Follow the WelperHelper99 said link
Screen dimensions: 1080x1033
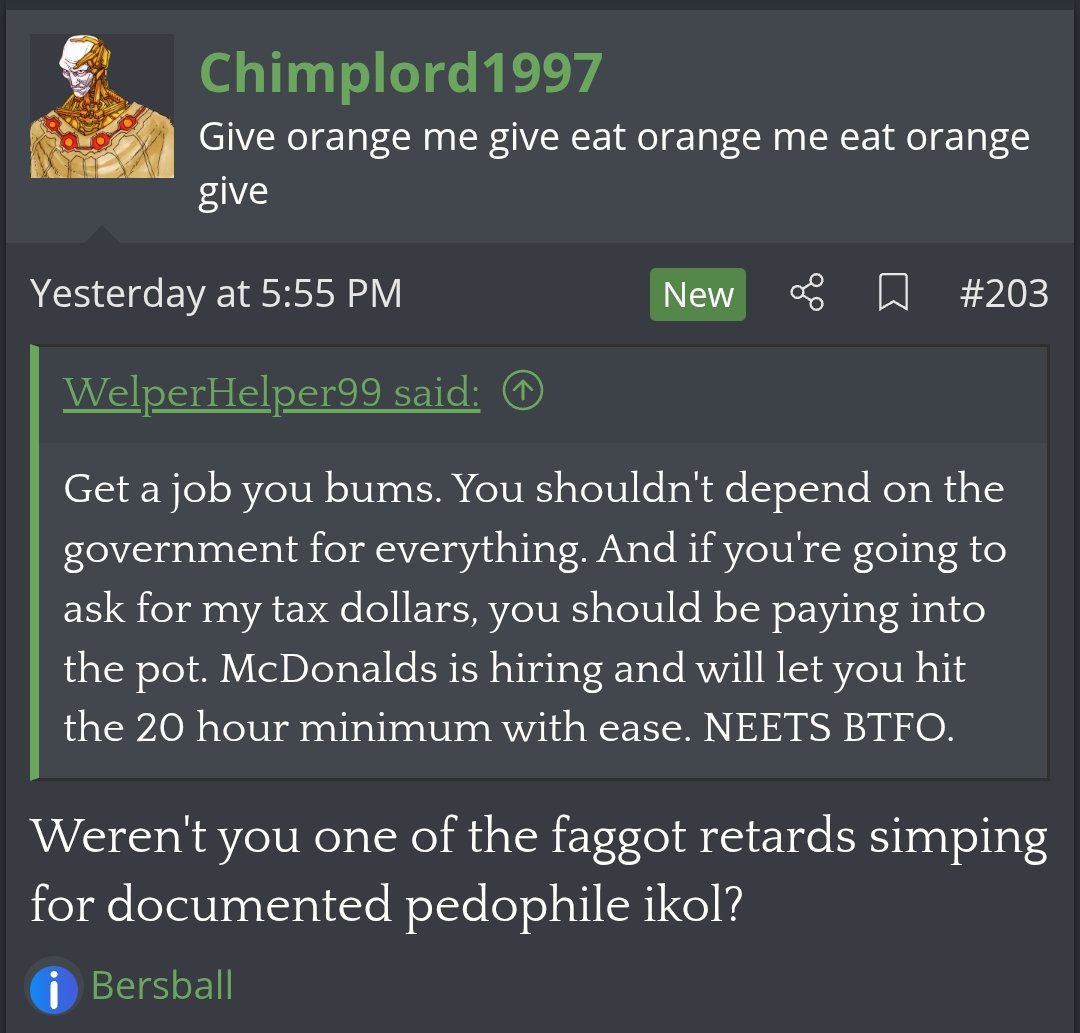[271, 393]
